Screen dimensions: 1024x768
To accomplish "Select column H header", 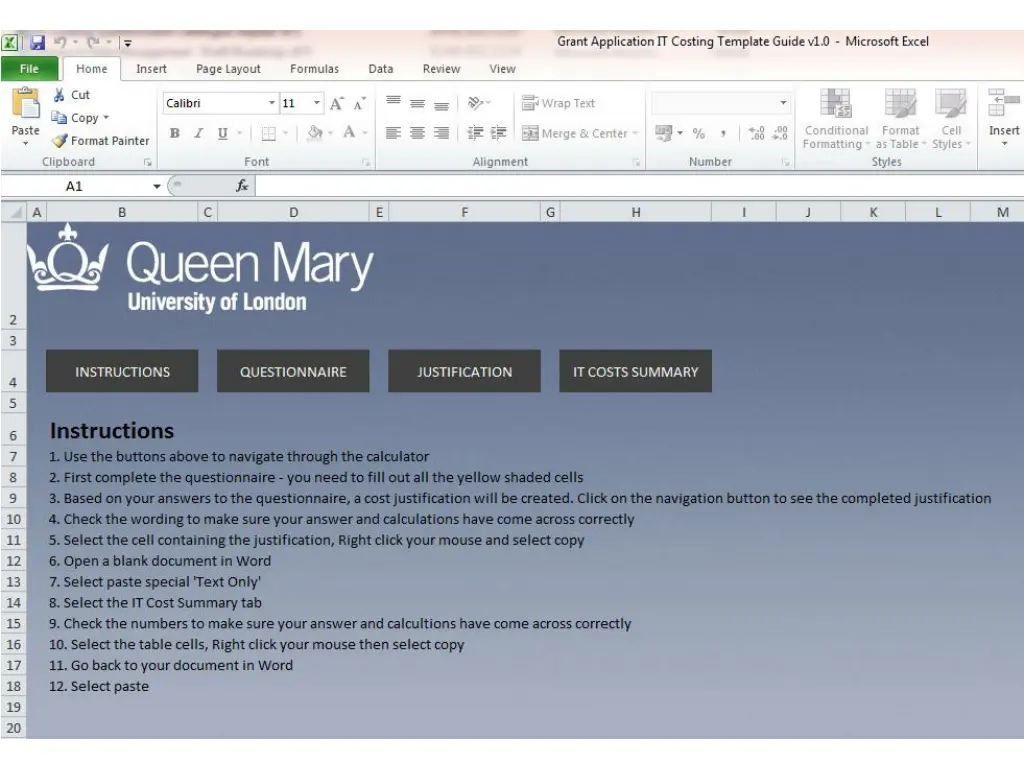I will coord(635,212).
